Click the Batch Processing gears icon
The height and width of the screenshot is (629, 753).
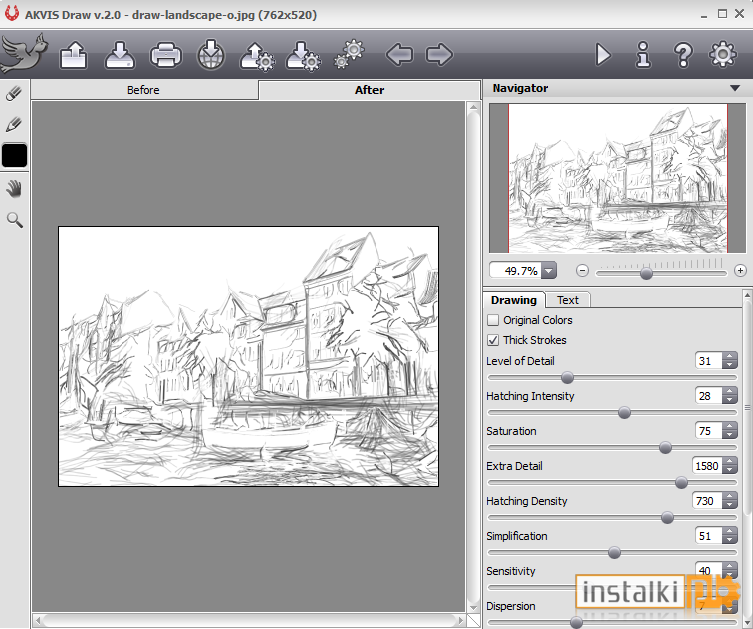coord(350,54)
